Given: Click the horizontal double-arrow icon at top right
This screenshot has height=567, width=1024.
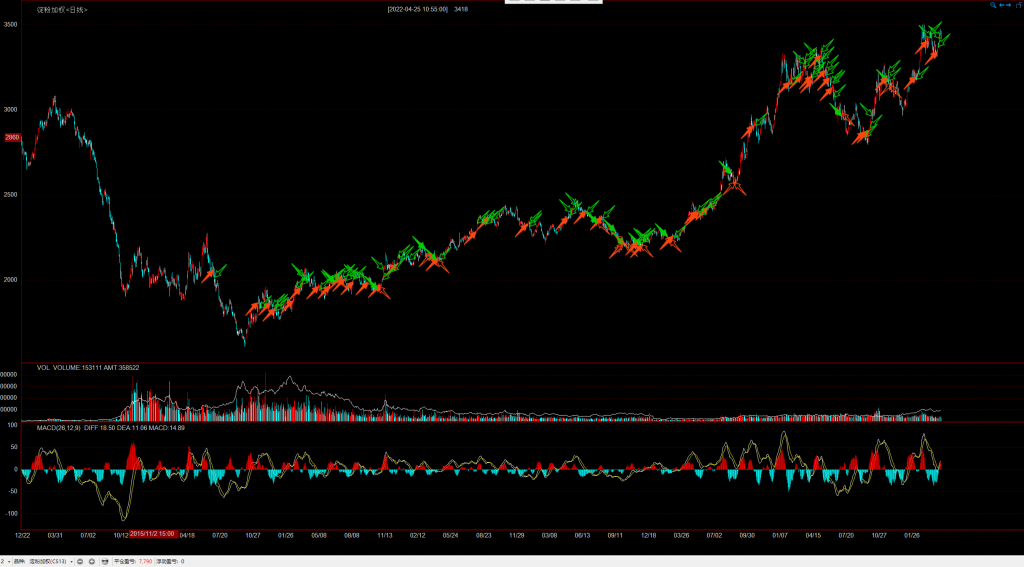Looking at the screenshot, I should [1003, 6].
